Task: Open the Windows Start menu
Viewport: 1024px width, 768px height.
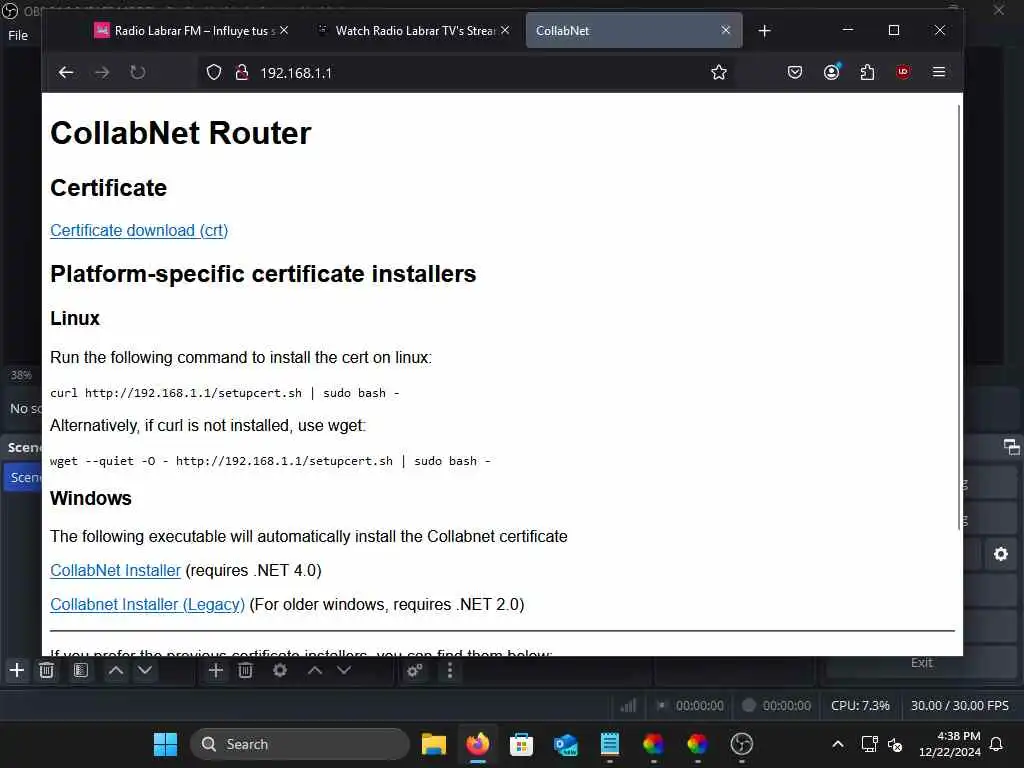Action: 165,744
